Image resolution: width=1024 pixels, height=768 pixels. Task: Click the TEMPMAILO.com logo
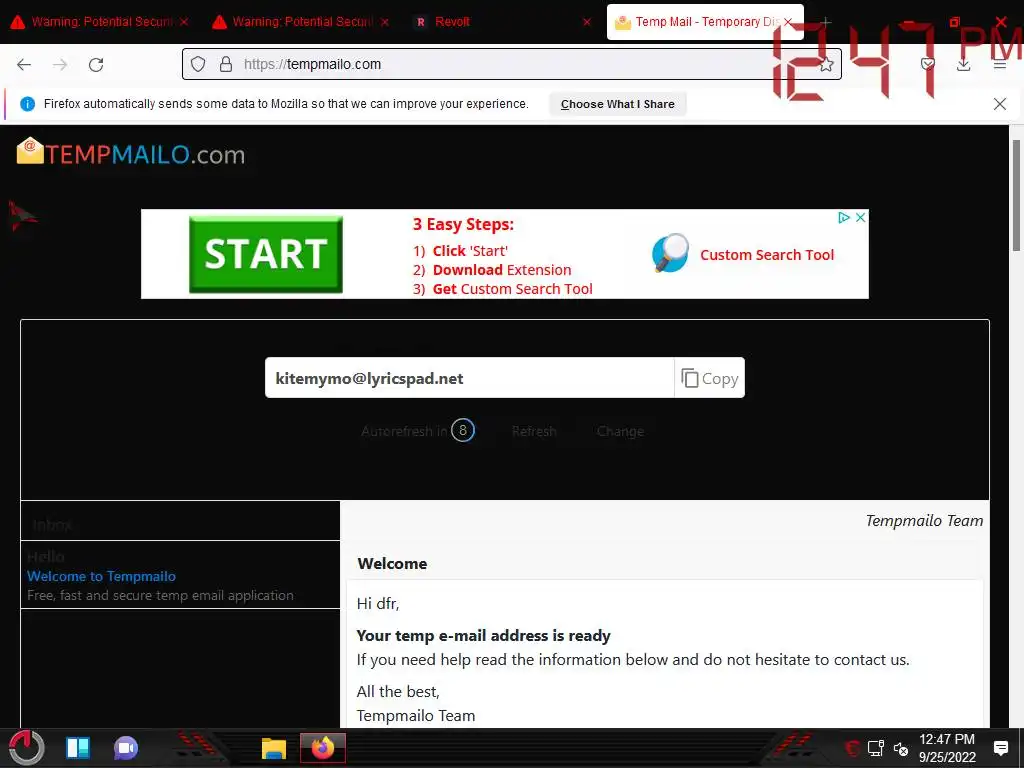(x=131, y=153)
